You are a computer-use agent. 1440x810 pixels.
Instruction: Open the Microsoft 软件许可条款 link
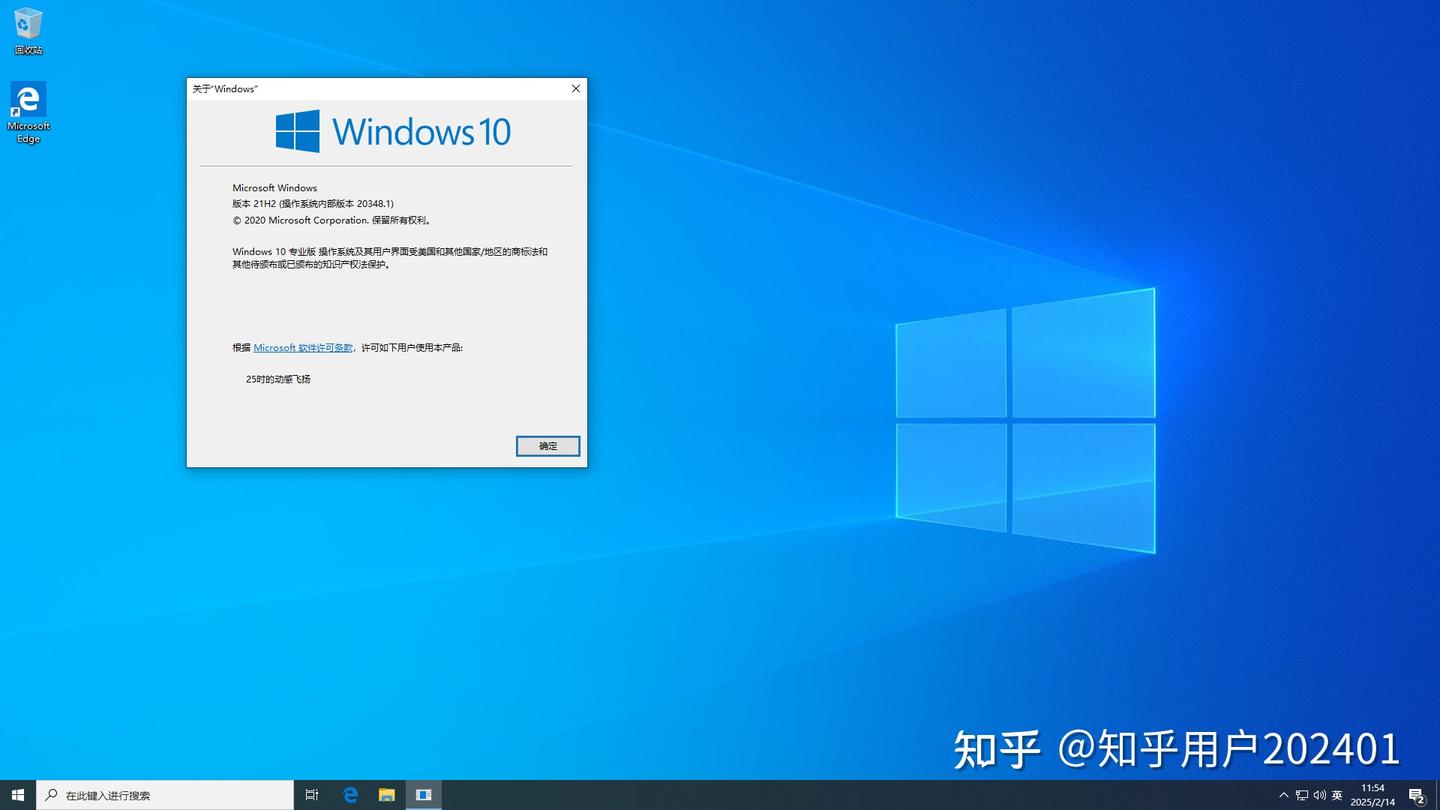tap(302, 347)
